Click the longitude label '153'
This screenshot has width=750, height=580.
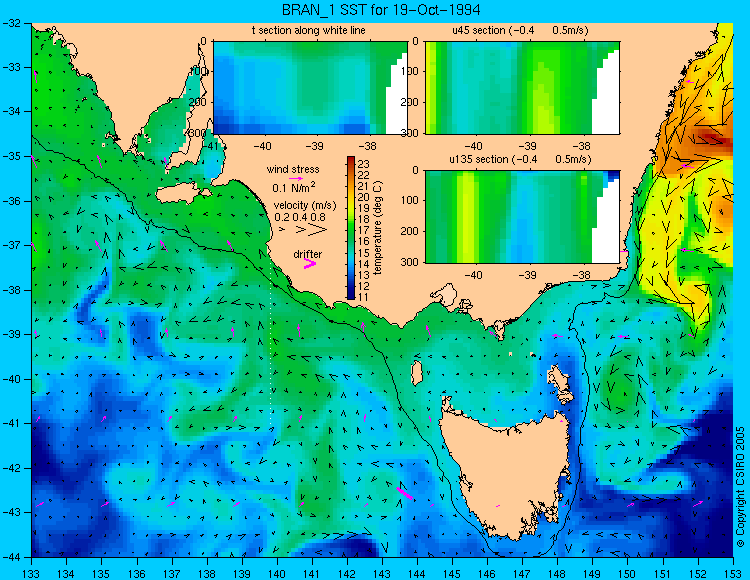tap(732, 573)
